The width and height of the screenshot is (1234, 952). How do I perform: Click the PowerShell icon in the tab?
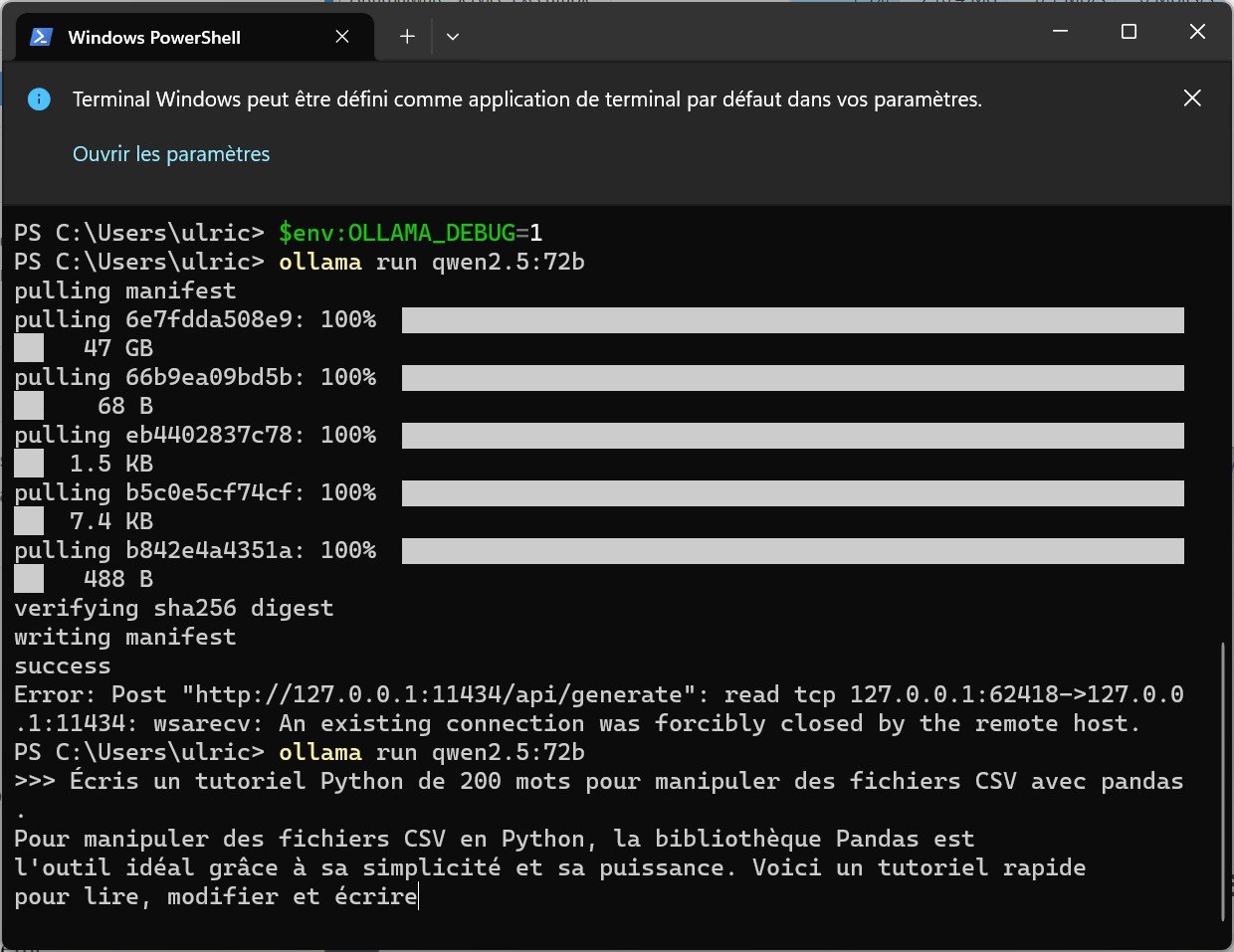click(41, 37)
